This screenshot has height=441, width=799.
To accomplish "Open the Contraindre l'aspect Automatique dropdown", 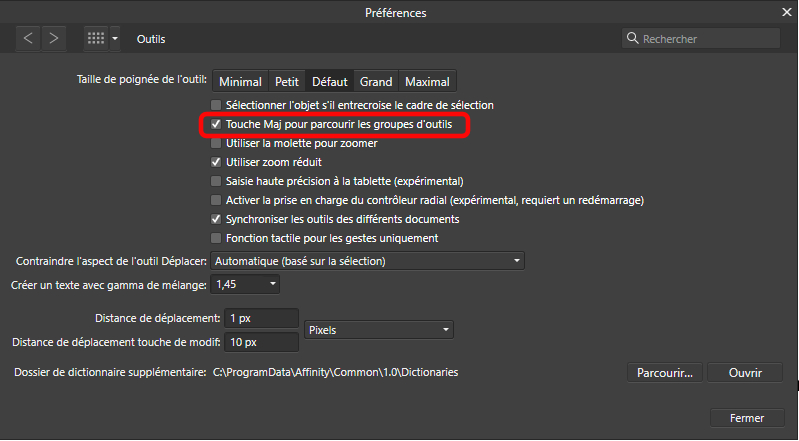I will pos(367,261).
